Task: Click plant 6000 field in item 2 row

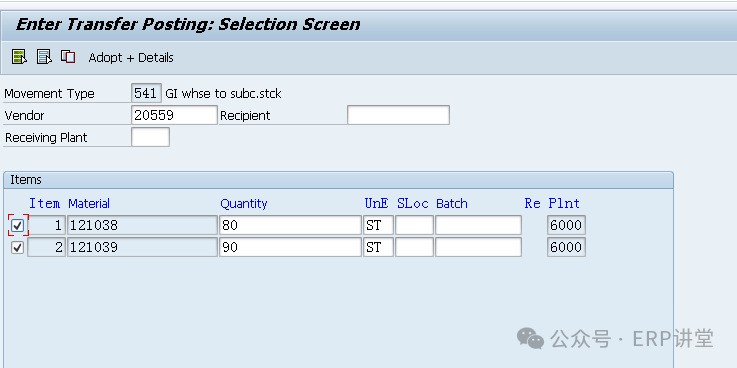Action: pyautogui.click(x=566, y=247)
